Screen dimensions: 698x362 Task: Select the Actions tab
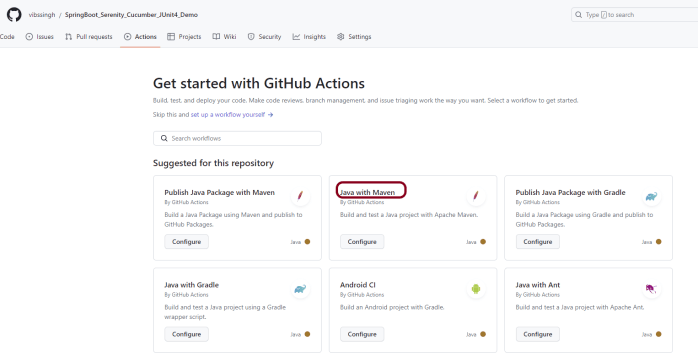tap(140, 37)
